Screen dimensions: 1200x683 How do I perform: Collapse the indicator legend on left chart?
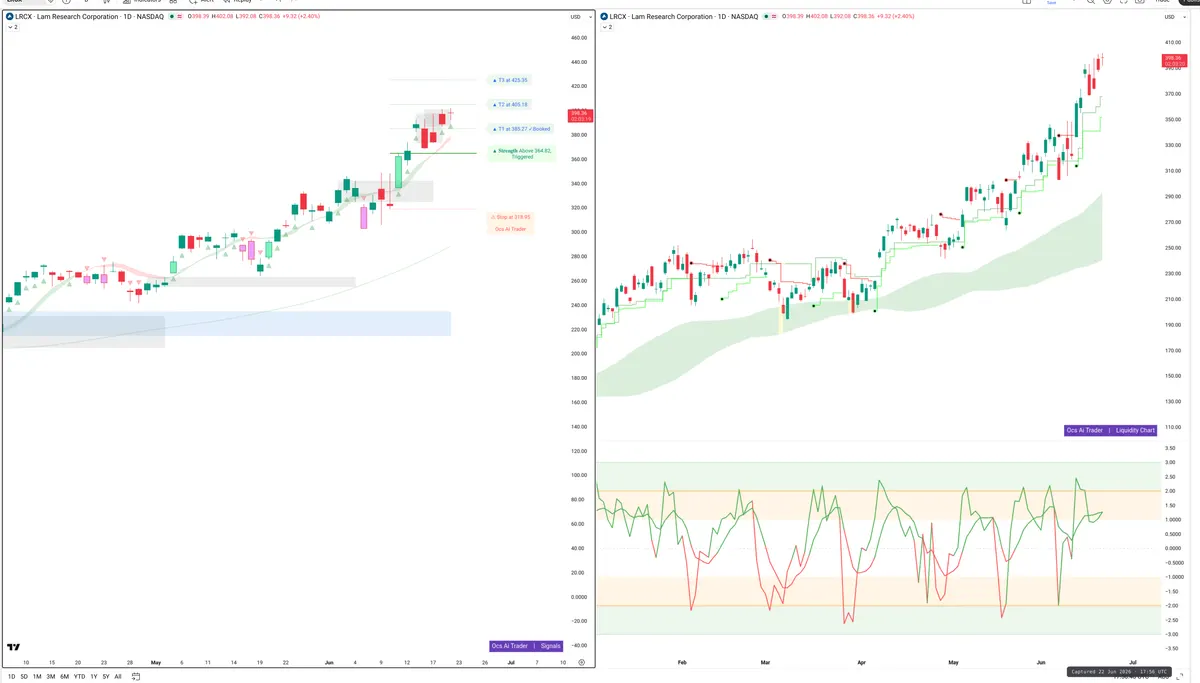point(12,27)
